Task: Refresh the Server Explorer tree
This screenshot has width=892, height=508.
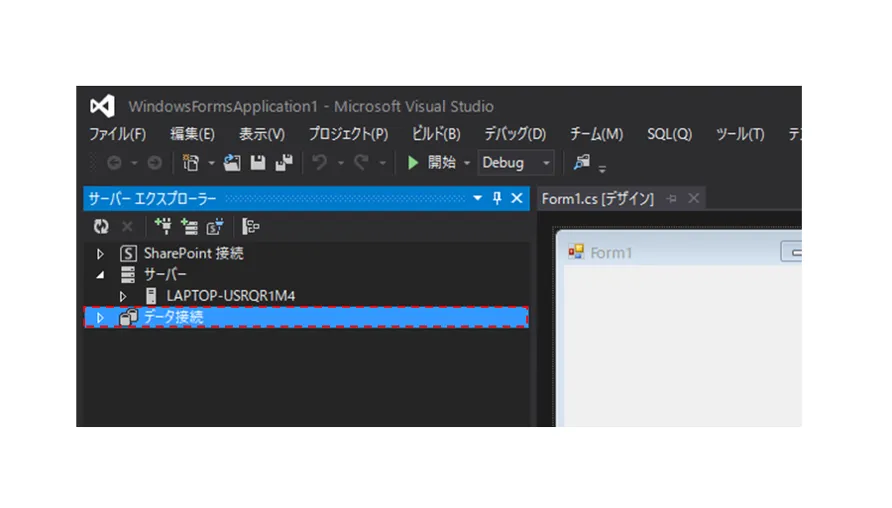Action: (101, 226)
